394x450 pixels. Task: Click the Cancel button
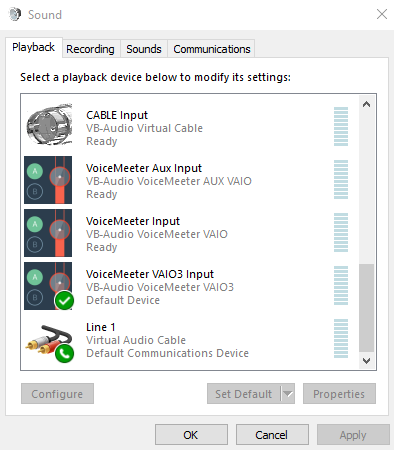point(272,435)
